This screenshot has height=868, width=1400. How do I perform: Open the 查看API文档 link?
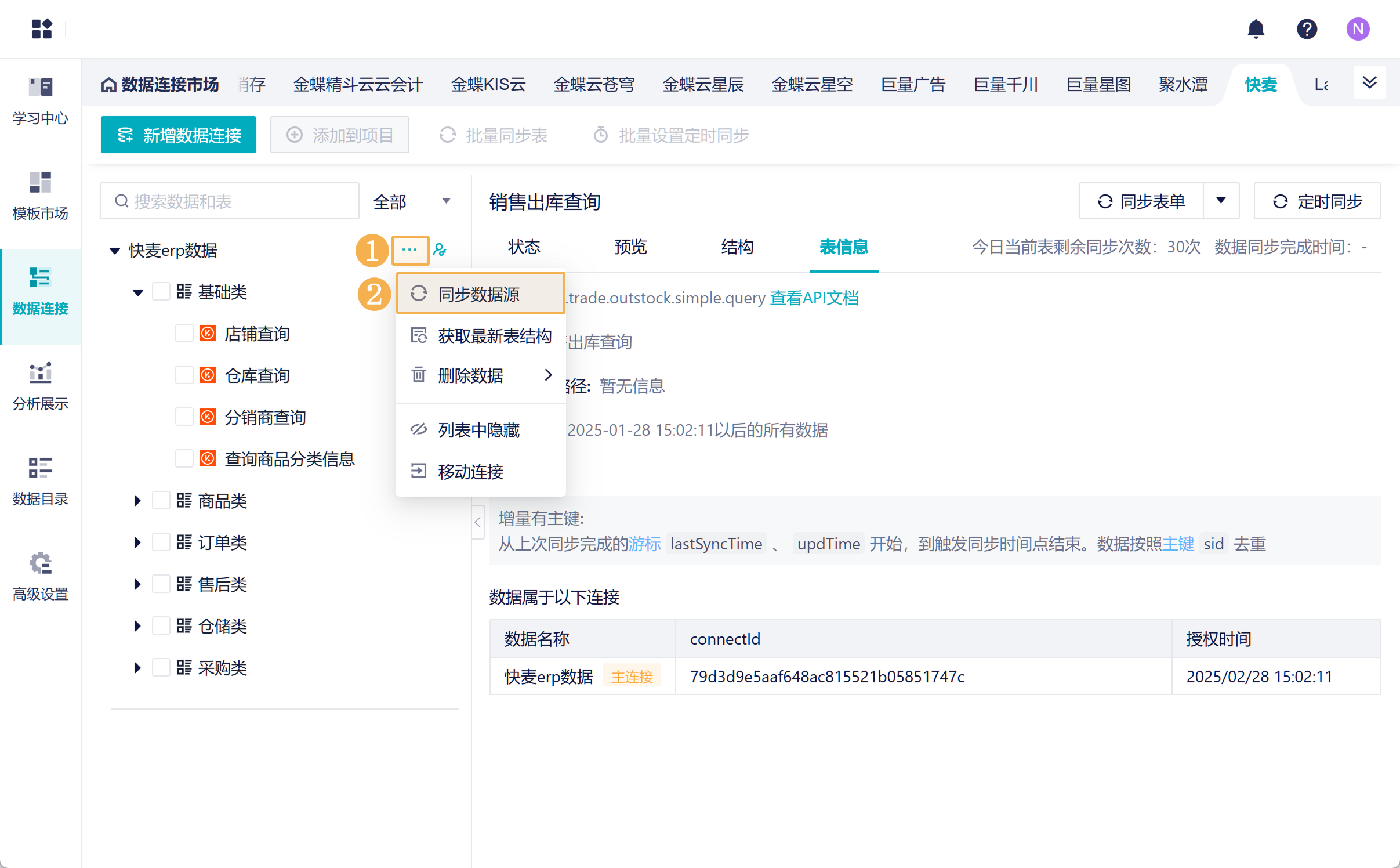point(814,298)
